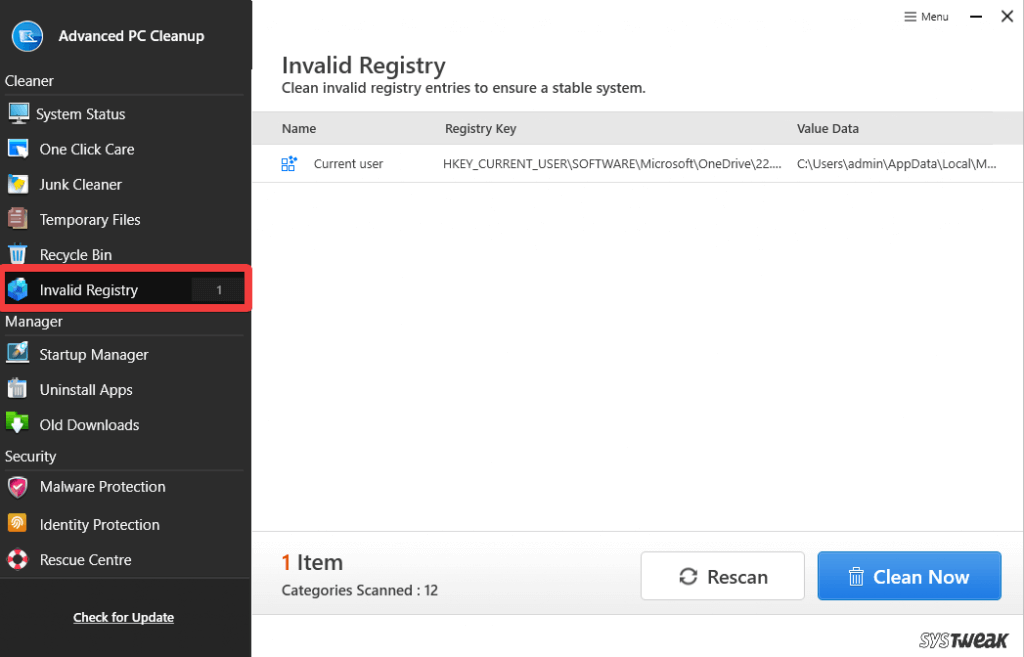Image resolution: width=1024 pixels, height=657 pixels.
Task: Click the Rescan button
Action: point(722,576)
